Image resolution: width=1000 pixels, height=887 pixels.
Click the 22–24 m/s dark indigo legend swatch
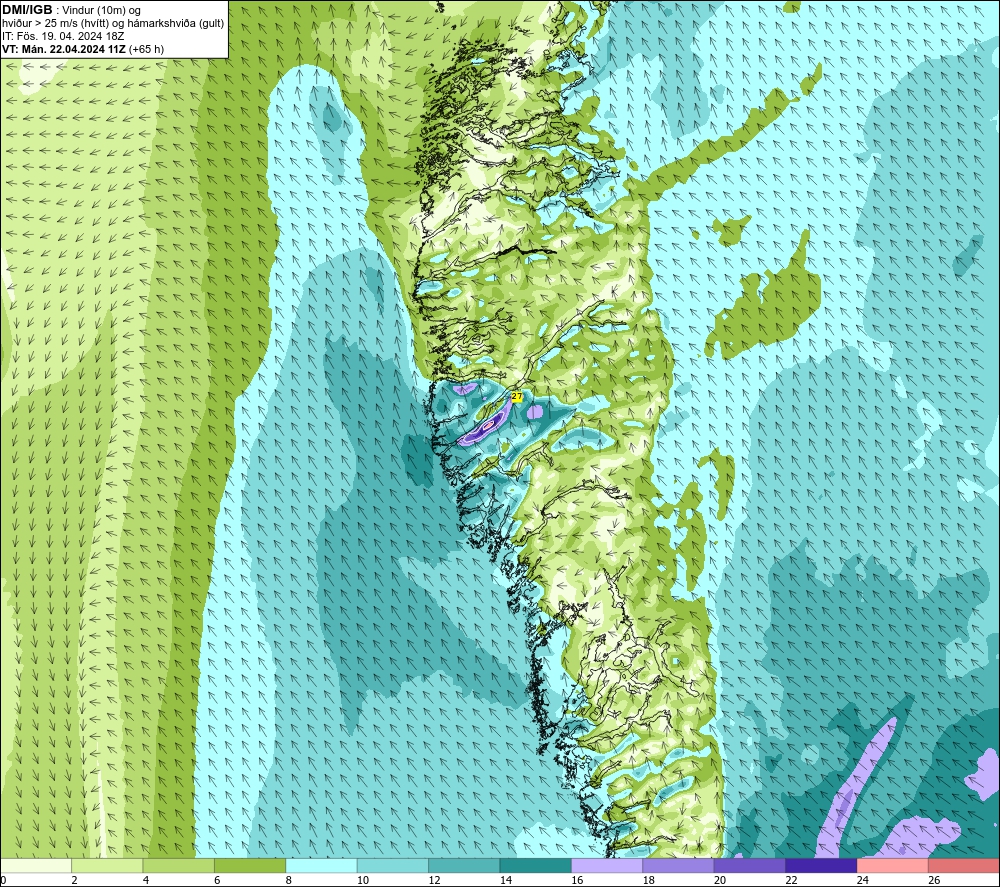pos(821,866)
